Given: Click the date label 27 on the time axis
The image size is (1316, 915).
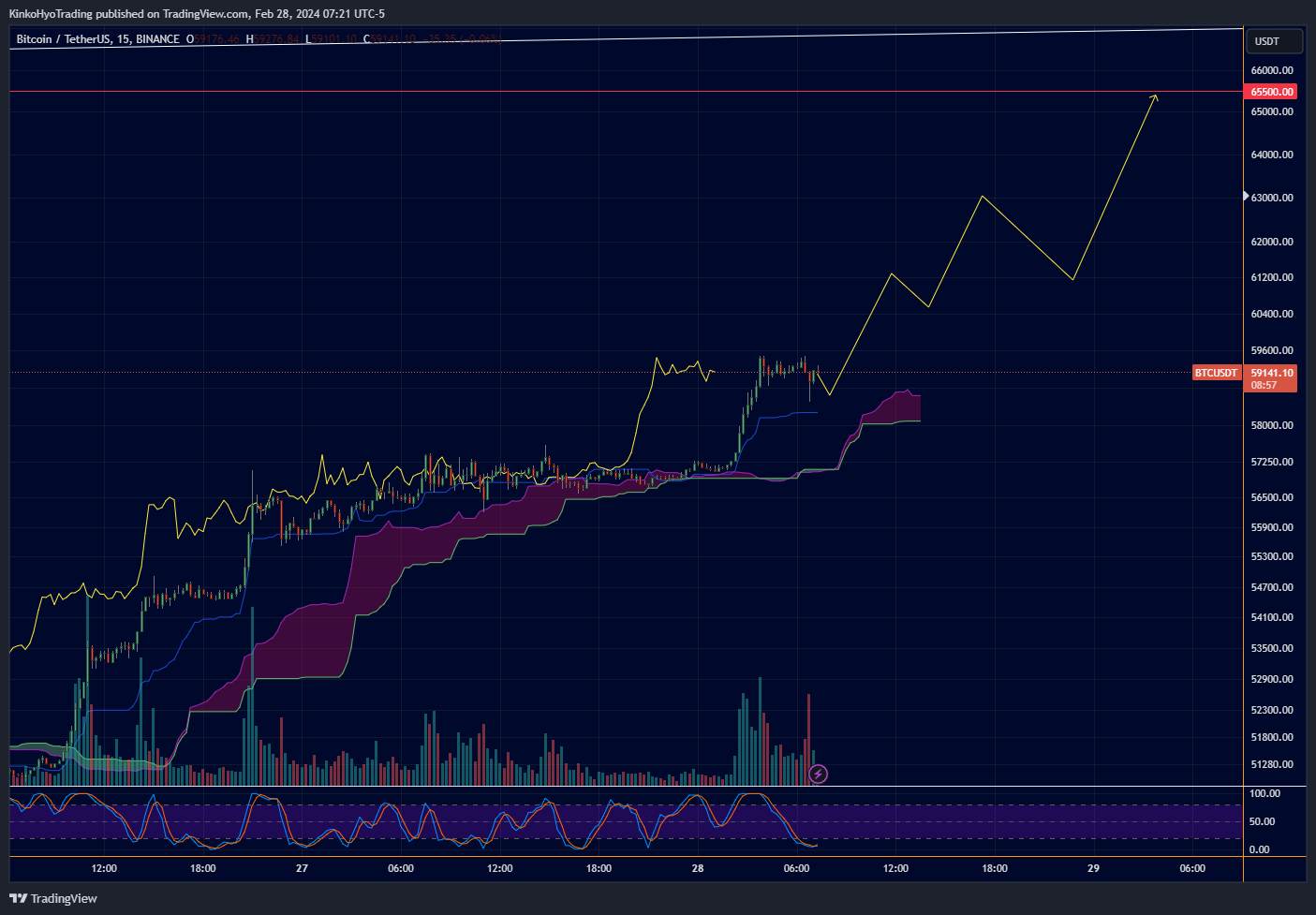Looking at the screenshot, I should tap(302, 868).
